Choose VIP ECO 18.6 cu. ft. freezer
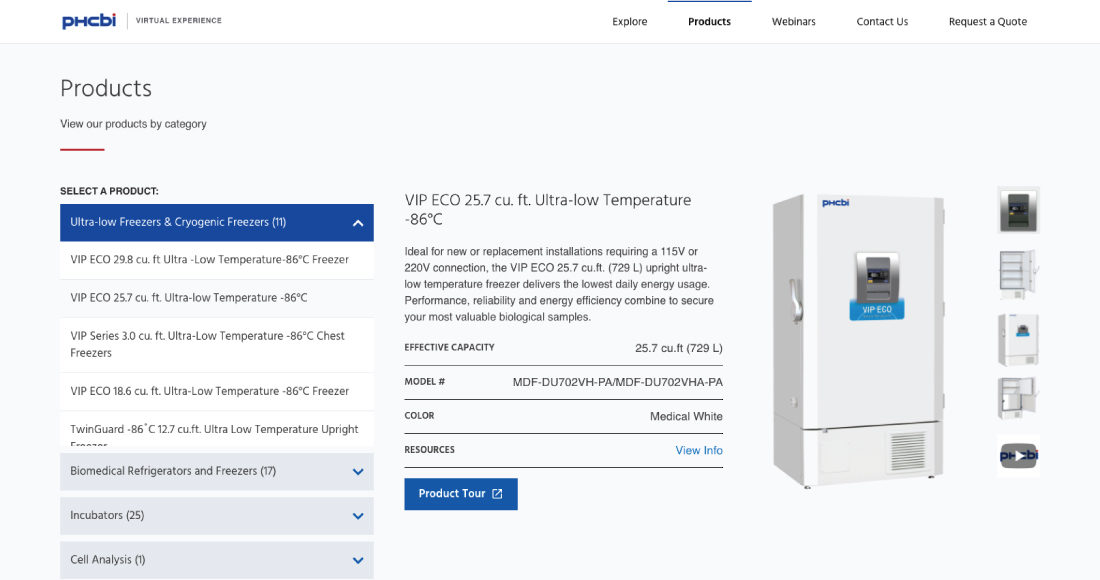The width and height of the screenshot is (1100, 580). tap(209, 392)
